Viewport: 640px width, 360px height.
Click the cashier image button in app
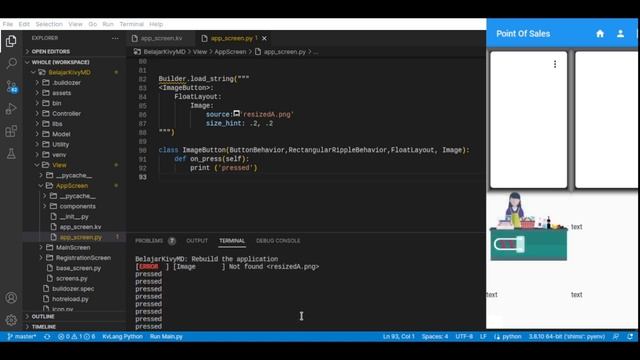(x=529, y=226)
